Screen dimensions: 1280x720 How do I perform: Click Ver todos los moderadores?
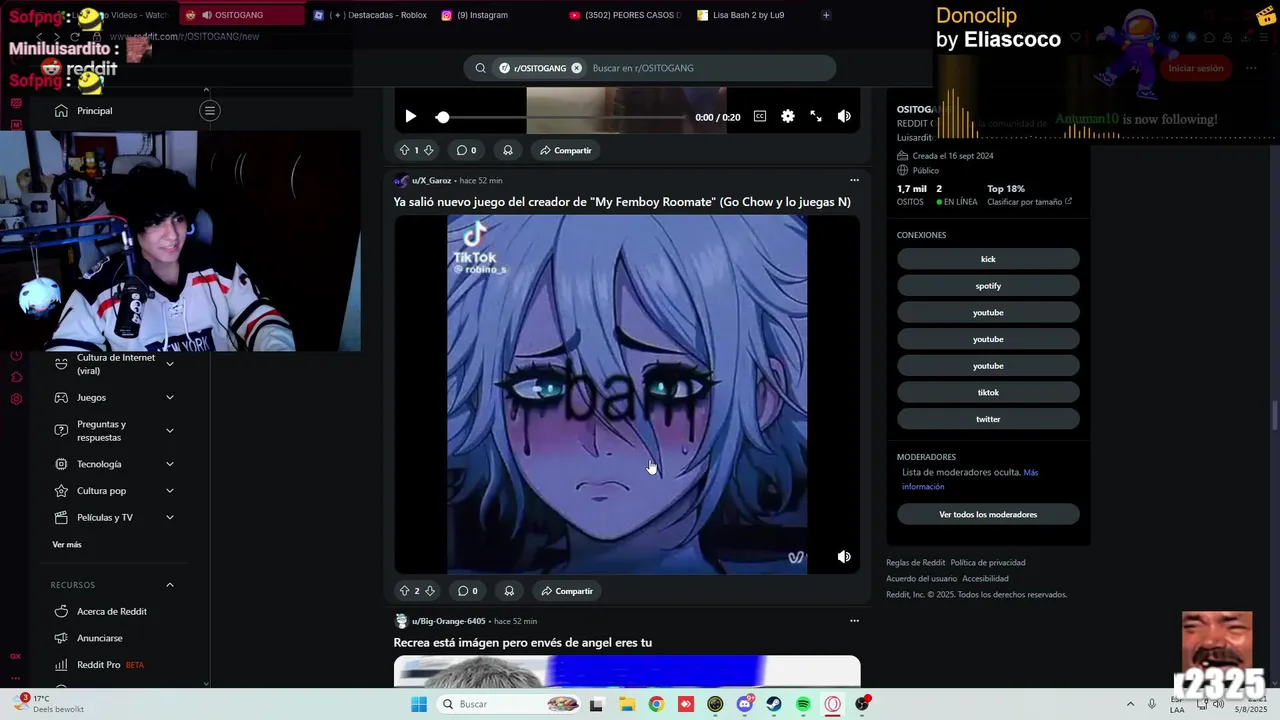tap(988, 515)
